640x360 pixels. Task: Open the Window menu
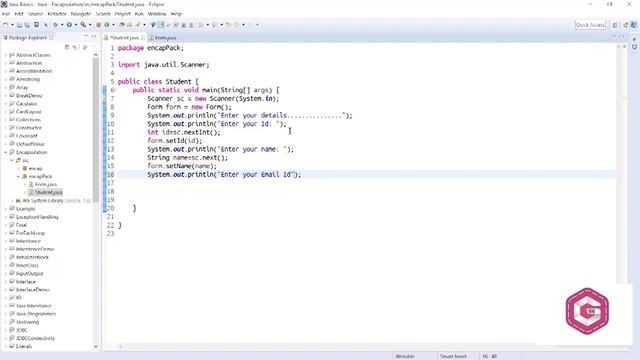pos(157,14)
